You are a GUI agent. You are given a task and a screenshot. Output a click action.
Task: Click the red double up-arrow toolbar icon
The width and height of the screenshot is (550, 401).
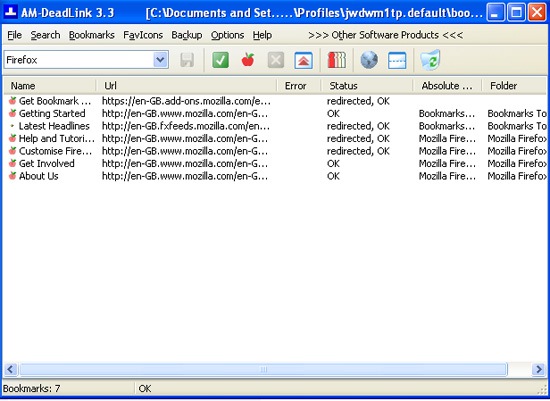pos(303,60)
